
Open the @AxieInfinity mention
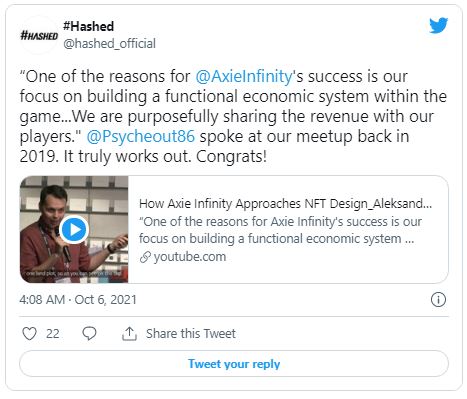(244, 76)
